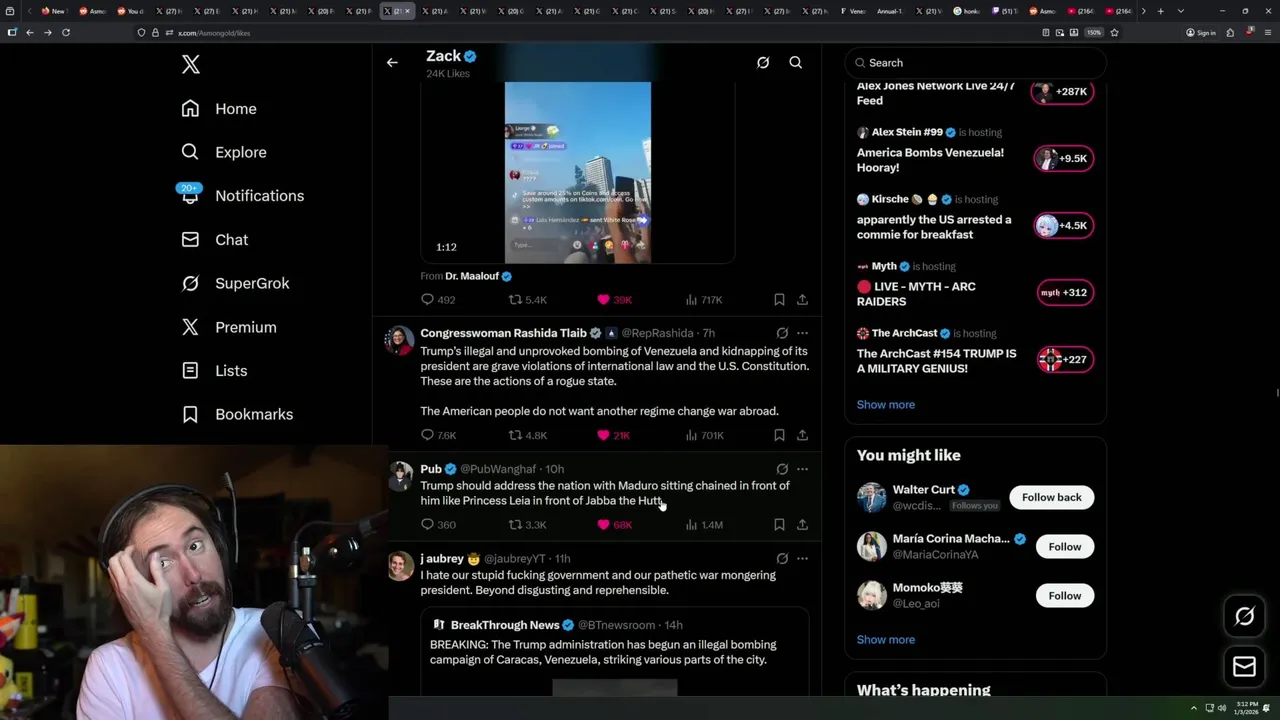The height and width of the screenshot is (720, 1280).
Task: Go back with the profile back arrow
Action: point(392,62)
